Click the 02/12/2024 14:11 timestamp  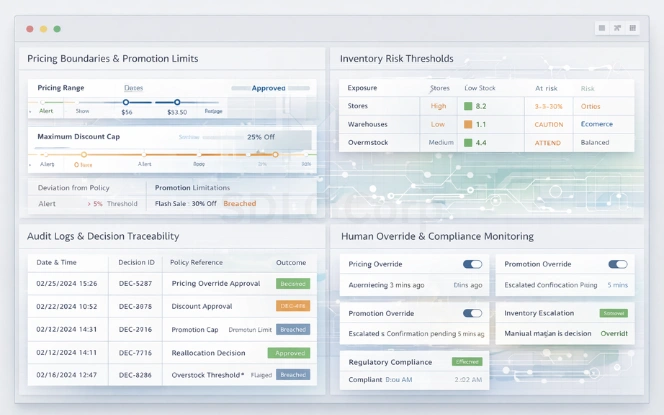[x=66, y=353]
